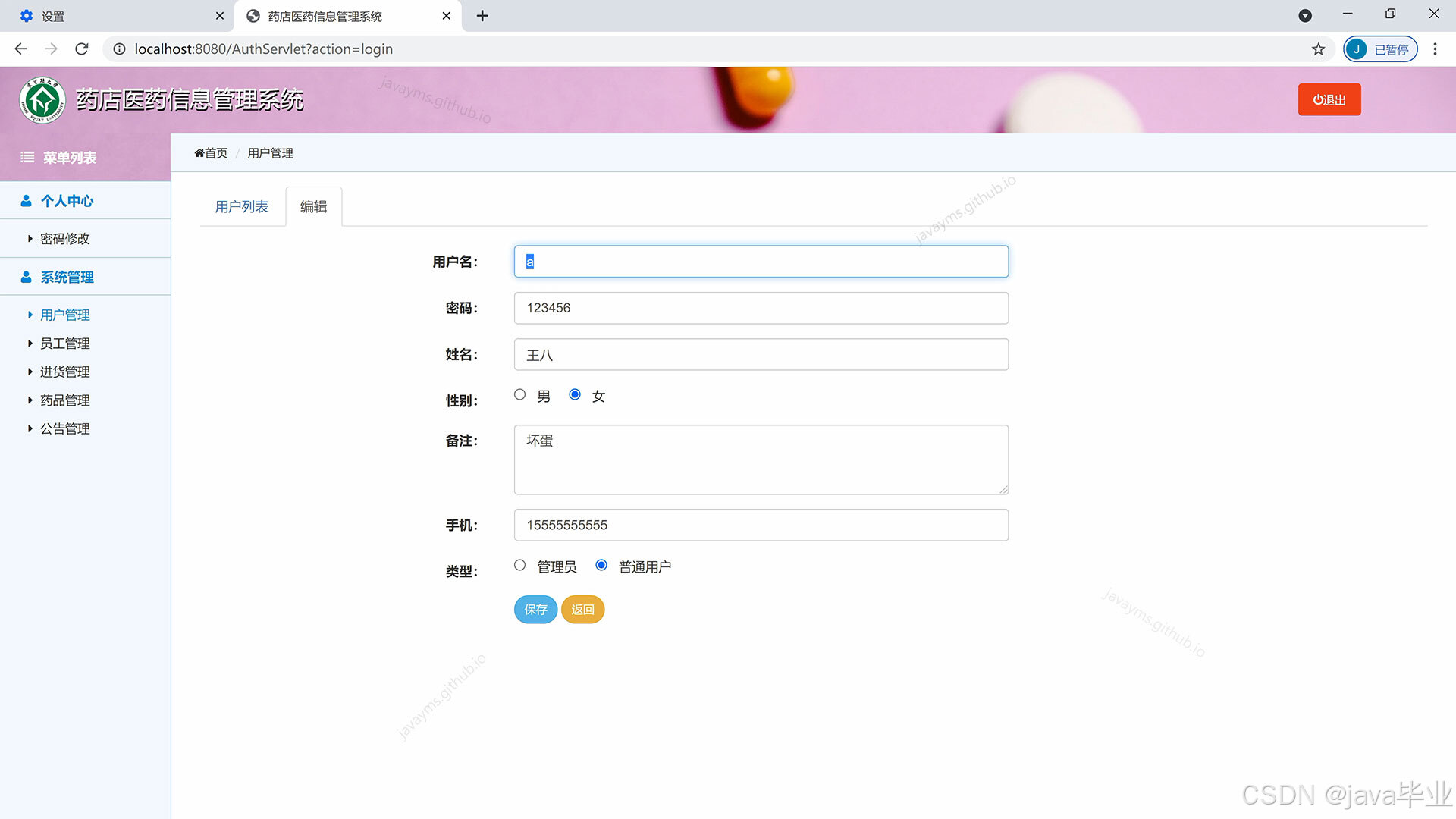This screenshot has height=819, width=1456.
Task: Select the 编辑 tab
Action: 314,206
